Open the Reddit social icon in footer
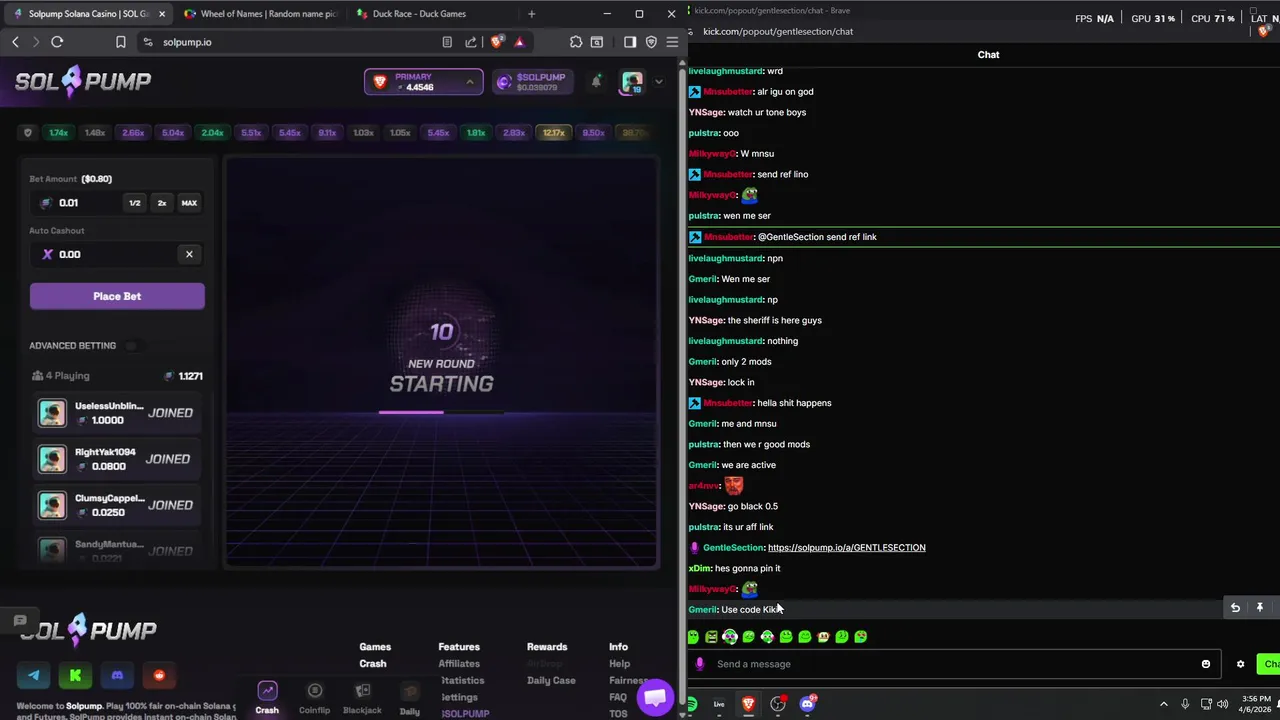Screen dimensions: 1280x720 [x=159, y=676]
